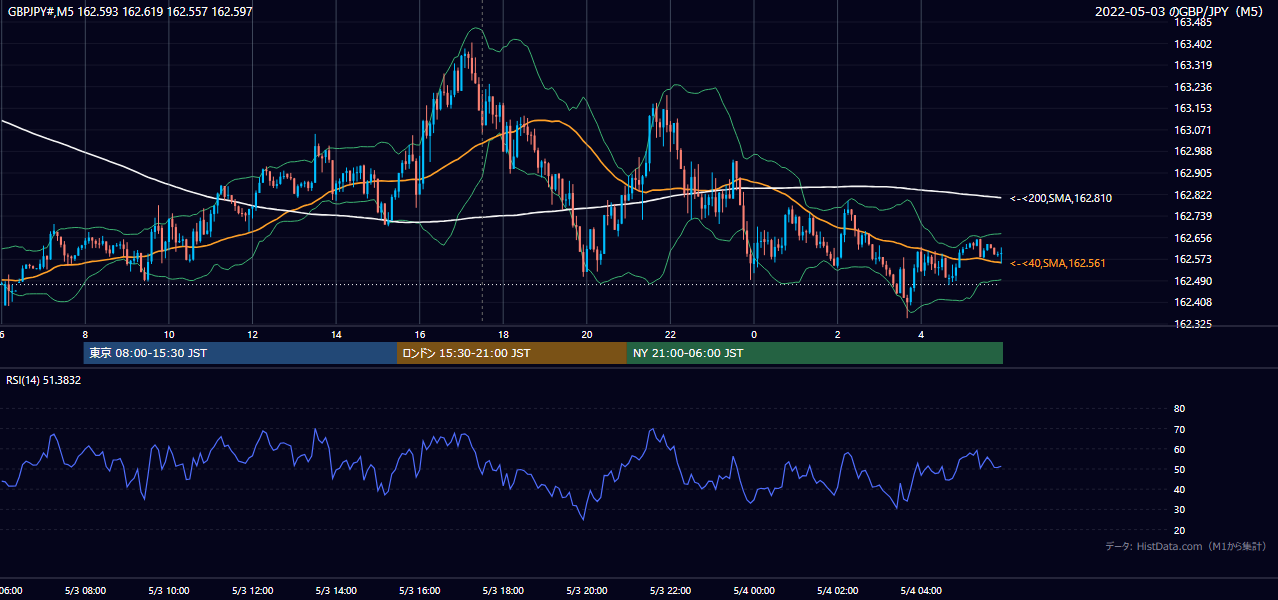The height and width of the screenshot is (600, 1278).
Task: Click the 200 SMA 162.810 label
Action: pos(1061,198)
